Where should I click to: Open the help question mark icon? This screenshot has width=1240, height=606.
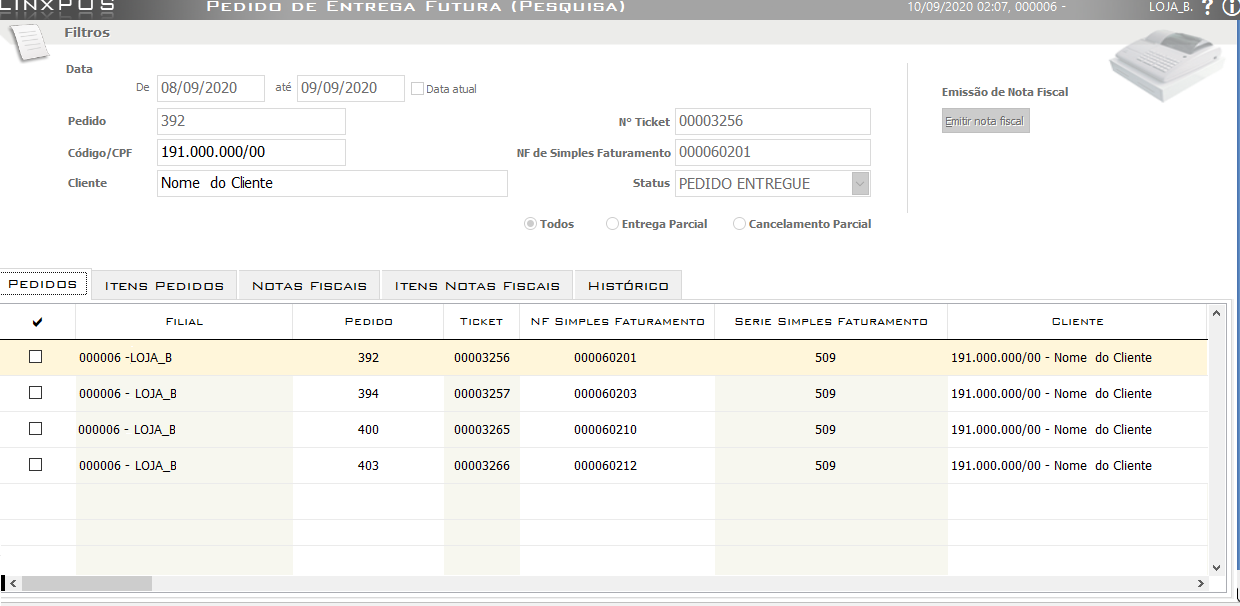[1207, 8]
